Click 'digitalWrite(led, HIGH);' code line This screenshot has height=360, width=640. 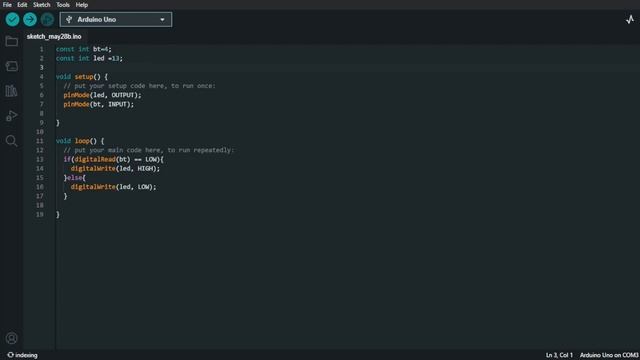click(116, 169)
